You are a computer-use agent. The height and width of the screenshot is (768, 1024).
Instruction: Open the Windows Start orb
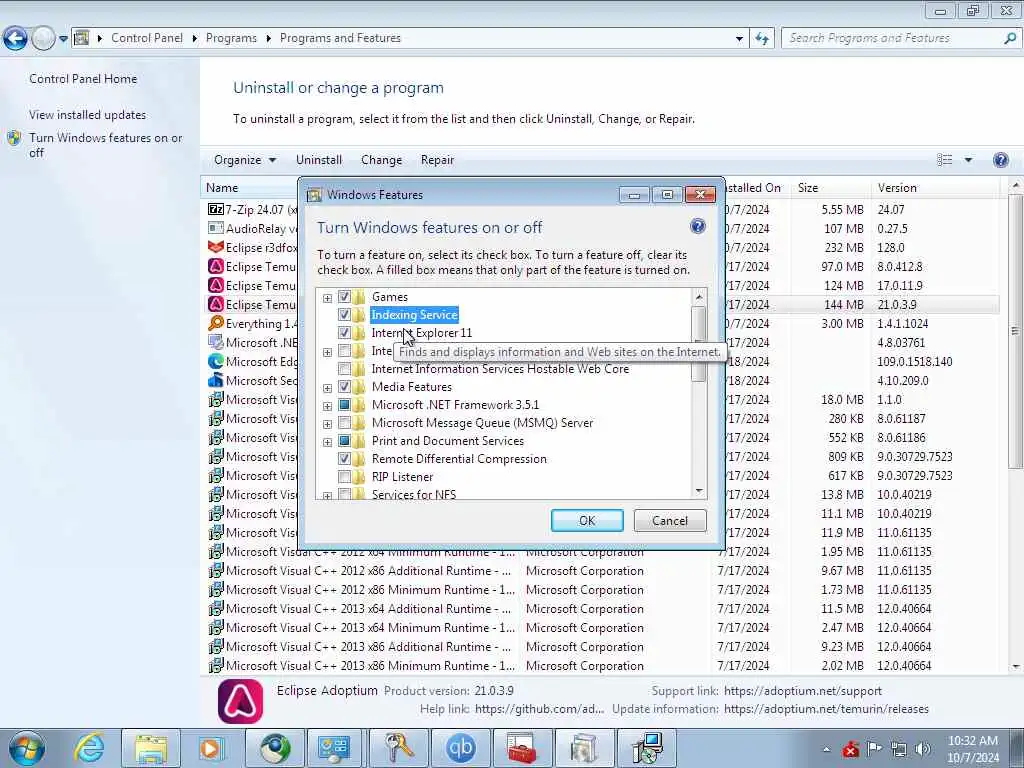(27, 748)
